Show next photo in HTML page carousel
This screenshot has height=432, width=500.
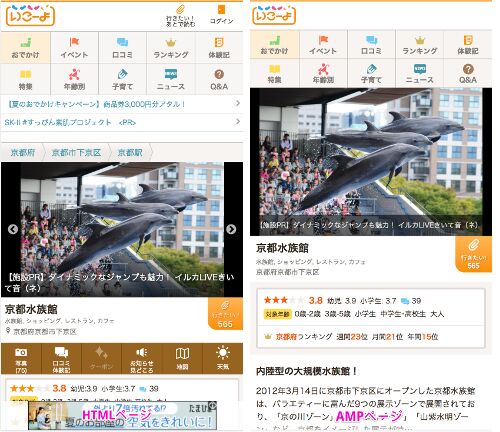coord(231,229)
